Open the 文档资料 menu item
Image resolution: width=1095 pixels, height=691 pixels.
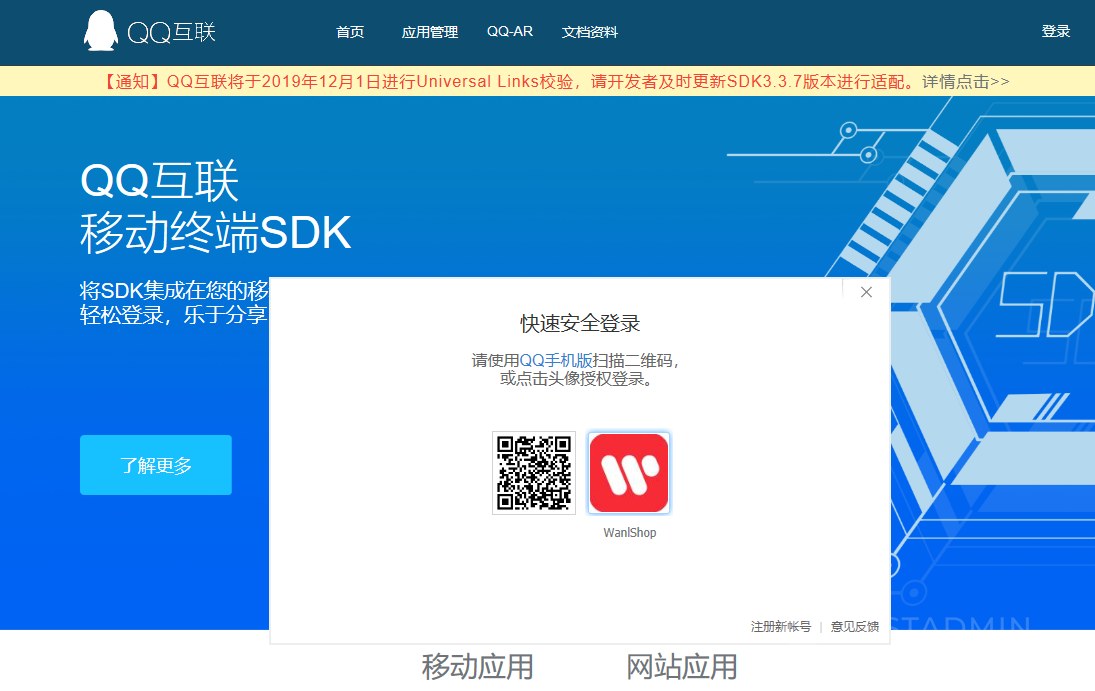pos(590,32)
